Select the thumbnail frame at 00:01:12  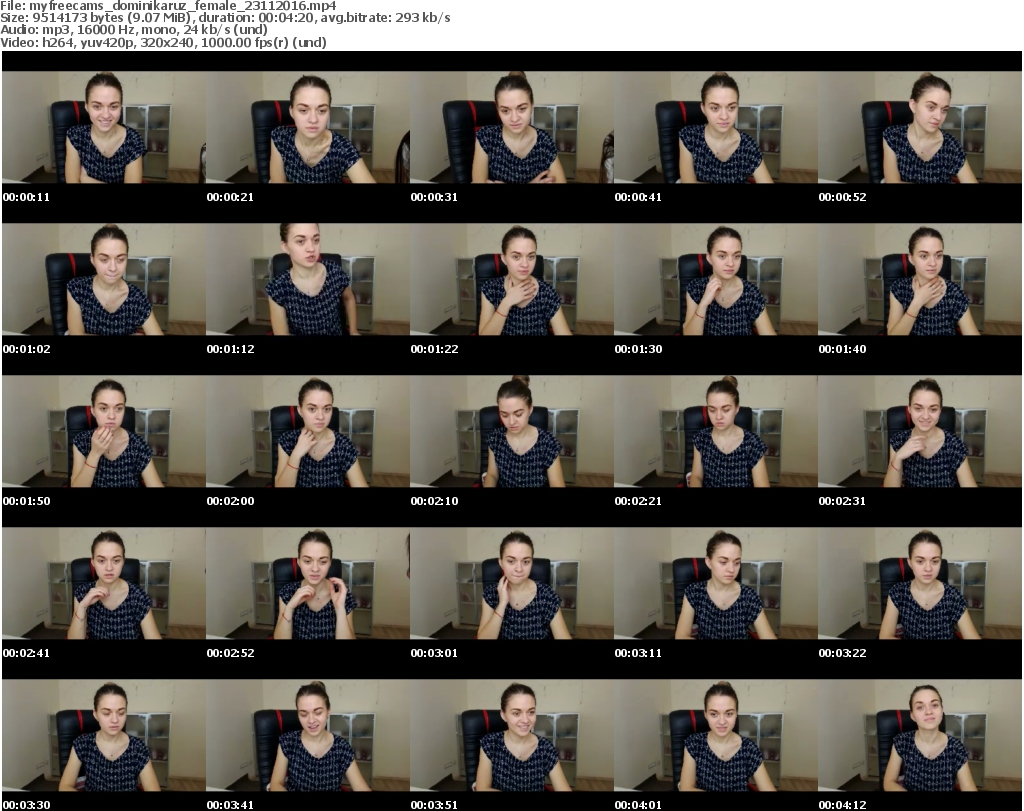(308, 279)
